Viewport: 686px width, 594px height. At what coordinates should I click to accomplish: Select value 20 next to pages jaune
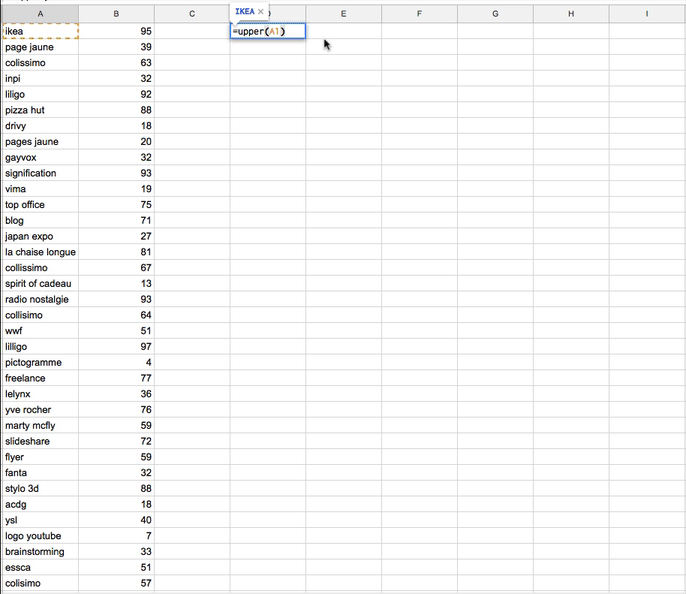point(116,141)
